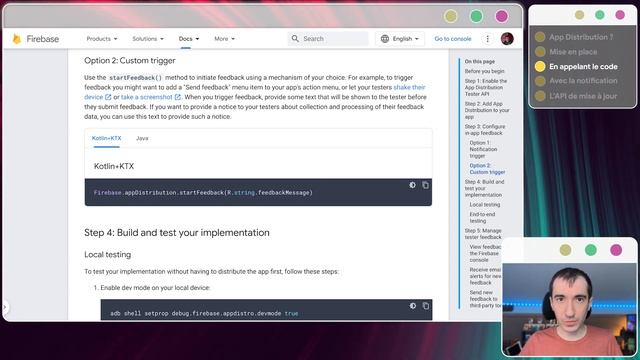Open external link icon after 'shake their device'
Viewport: 640px width, 360px height.
point(108,97)
